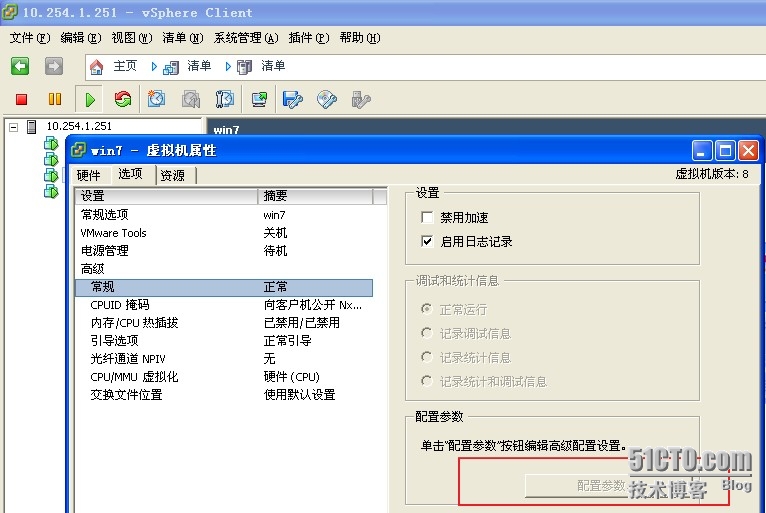The width and height of the screenshot is (766, 513).
Task: Select the 引导选项 row
Action: (x=224, y=341)
